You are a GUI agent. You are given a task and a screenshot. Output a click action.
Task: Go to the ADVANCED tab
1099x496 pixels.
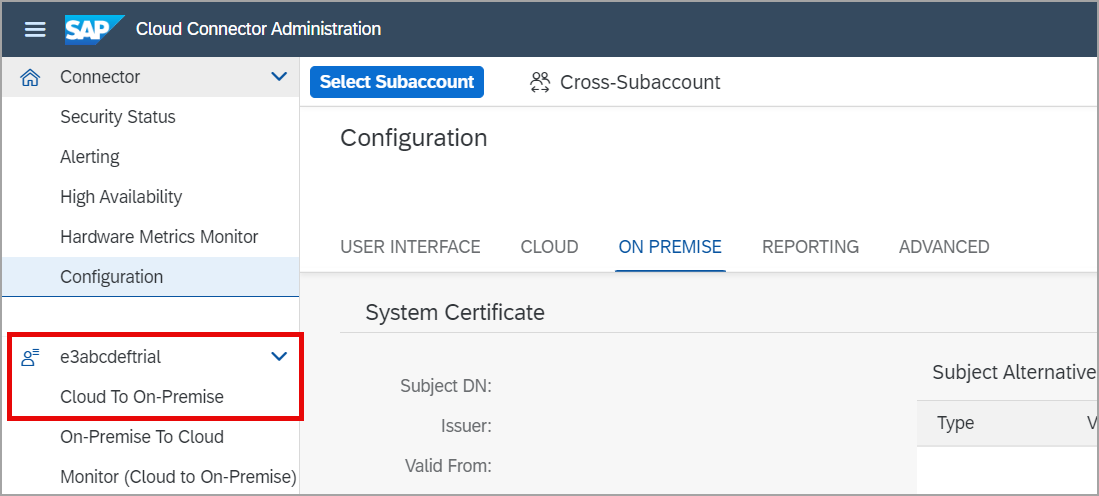coord(944,247)
